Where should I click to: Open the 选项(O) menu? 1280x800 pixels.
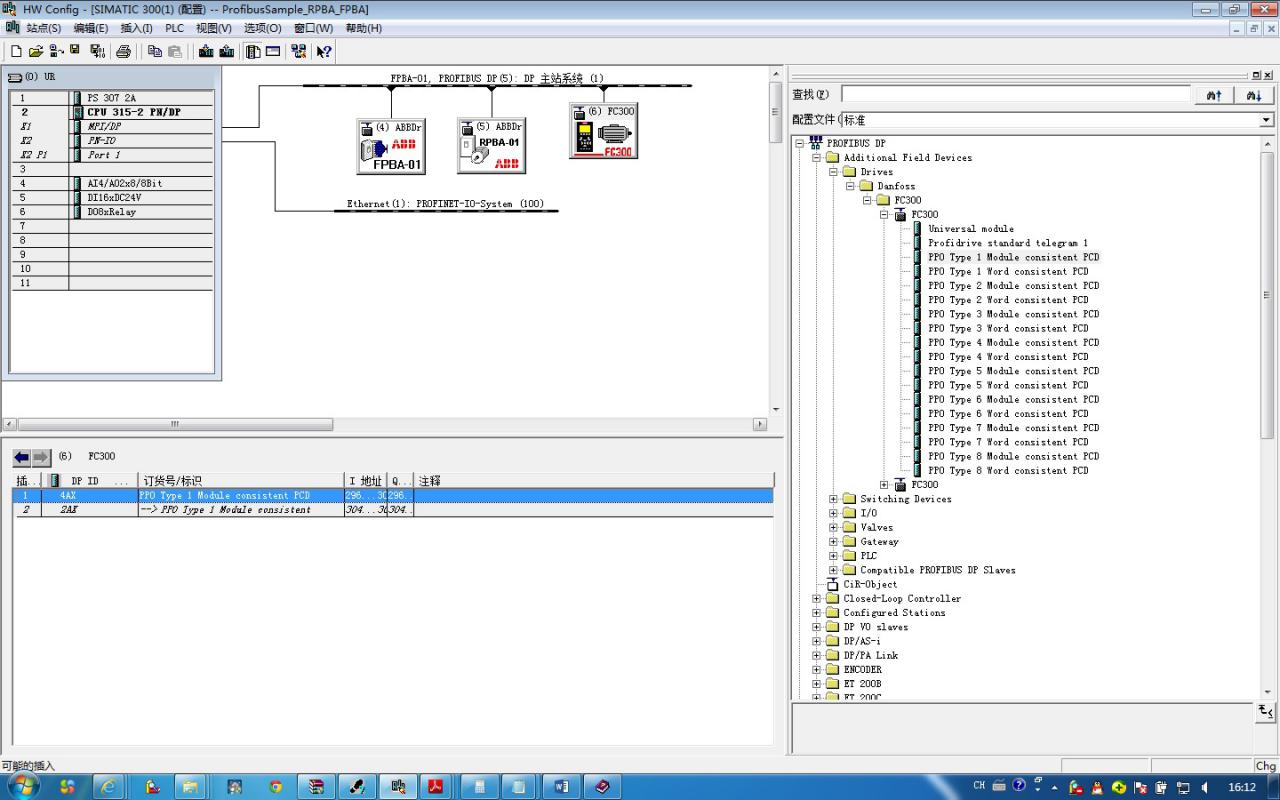263,28
